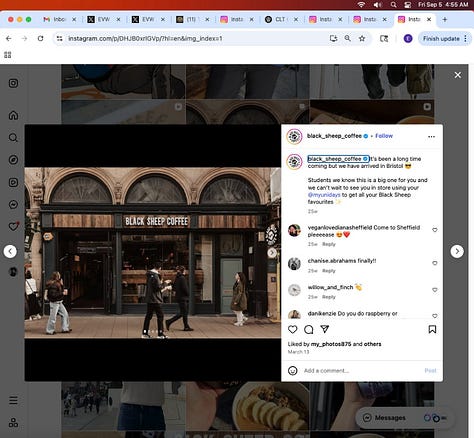Share the post with paper-plane icon
The height and width of the screenshot is (438, 474).
[325, 329]
